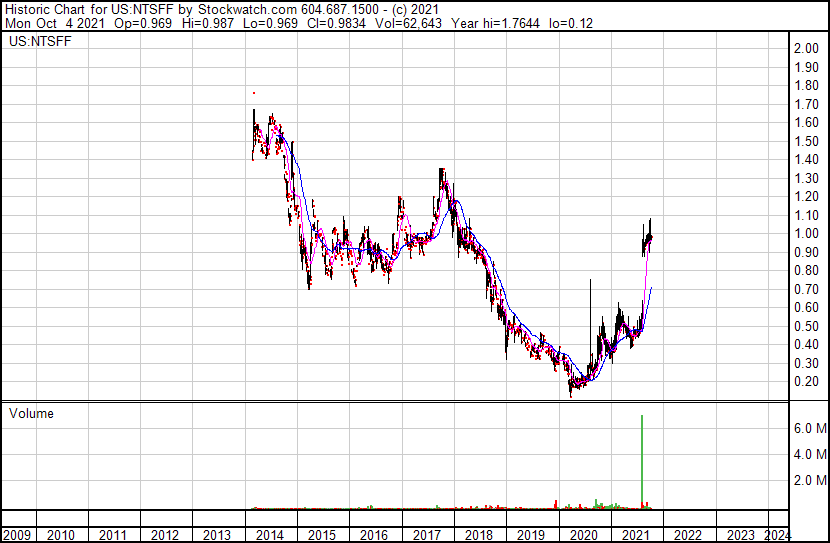Viewport: 830px width, 543px height.
Task: Click the 2014 year label
Action: pyautogui.click(x=269, y=535)
